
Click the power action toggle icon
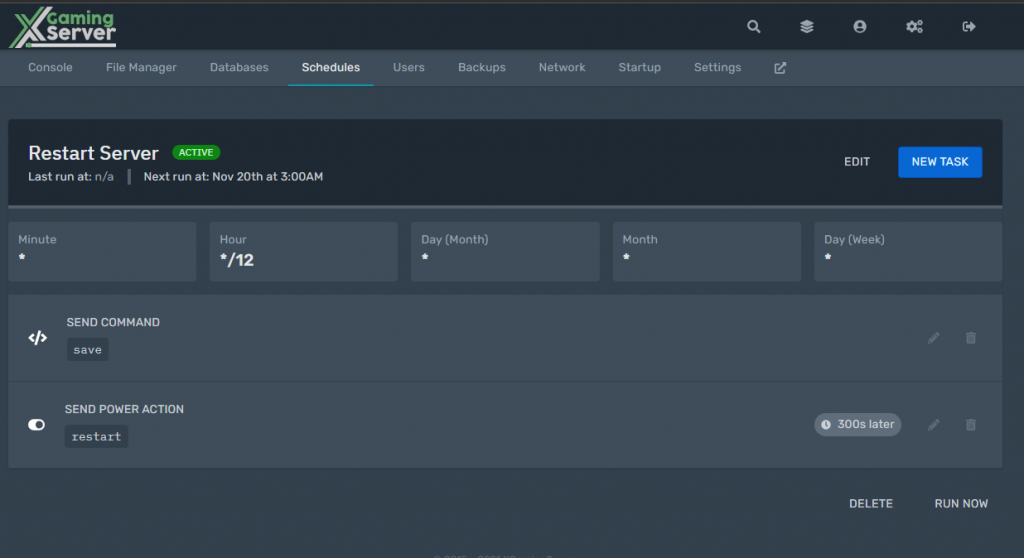[x=37, y=425]
